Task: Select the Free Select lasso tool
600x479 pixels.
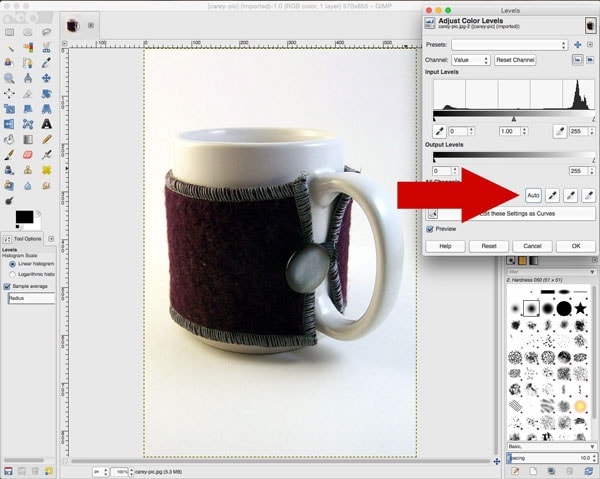Action: tap(46, 33)
